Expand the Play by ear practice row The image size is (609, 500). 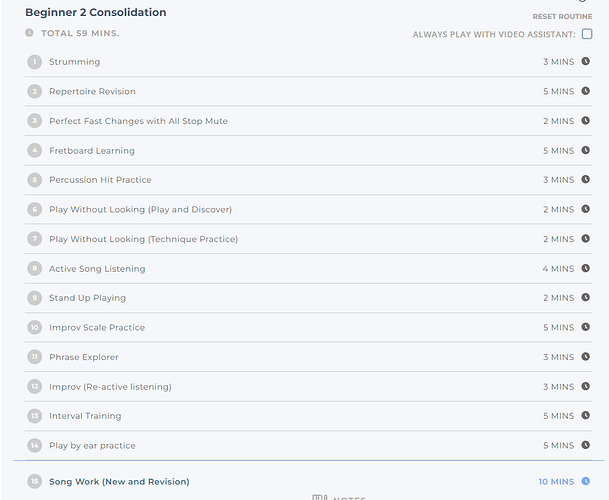[x=92, y=445]
